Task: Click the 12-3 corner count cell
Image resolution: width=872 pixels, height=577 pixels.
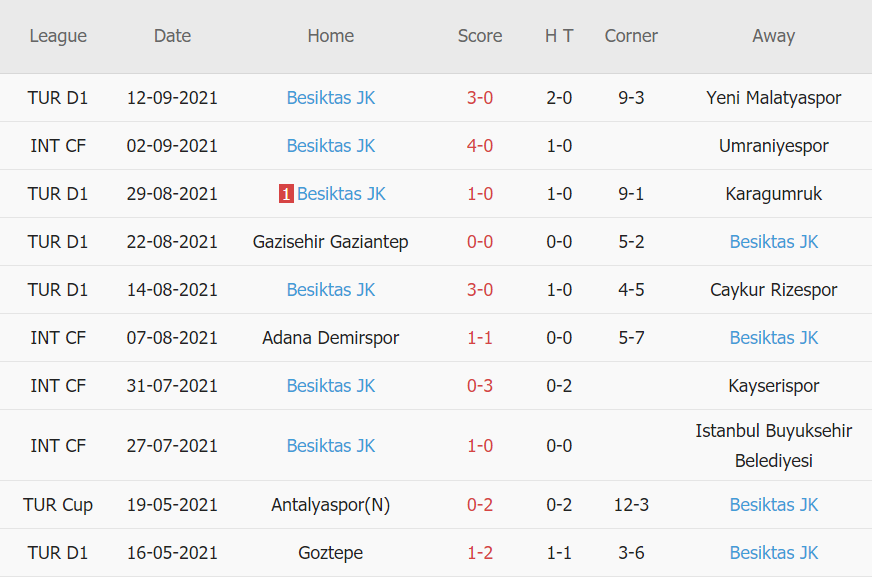Action: 631,505
